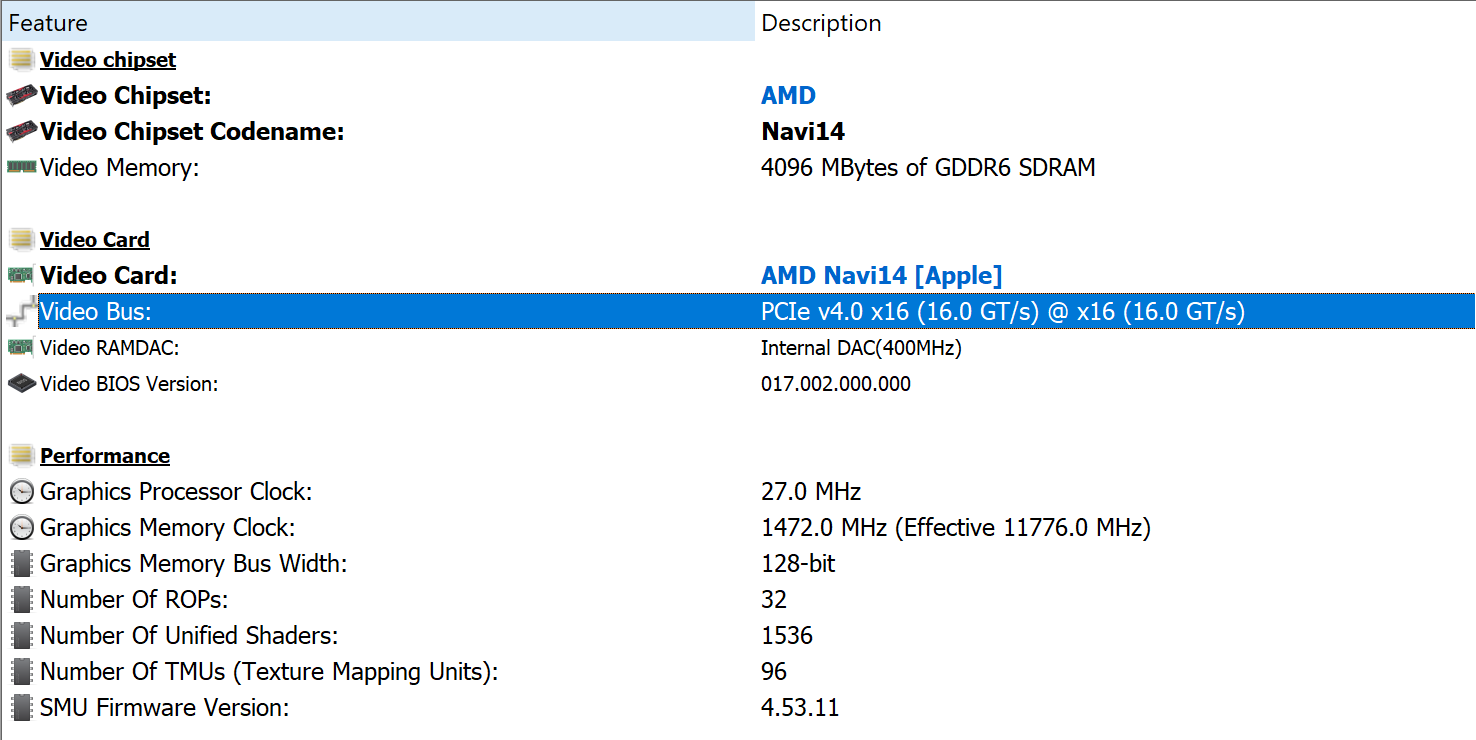
Task: Click the Video BIOS Version chip icon
Action: (22, 384)
